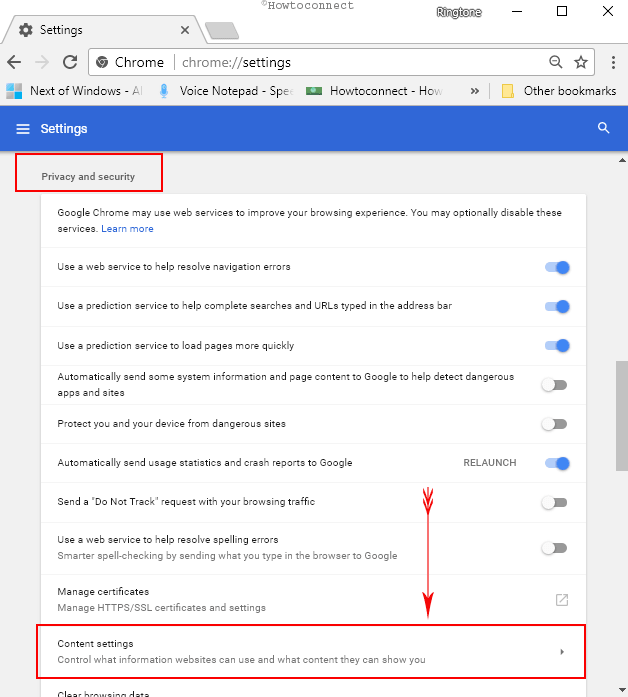Enable sending system information to Google
This screenshot has width=628, height=697.
554,385
